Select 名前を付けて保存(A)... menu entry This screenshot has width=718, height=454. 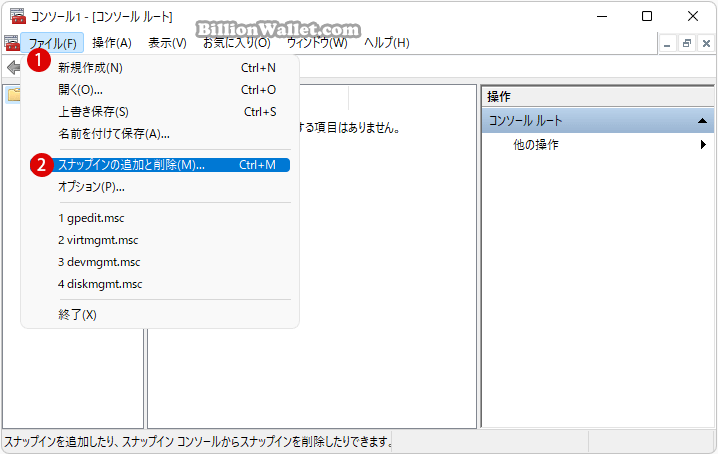point(160,134)
